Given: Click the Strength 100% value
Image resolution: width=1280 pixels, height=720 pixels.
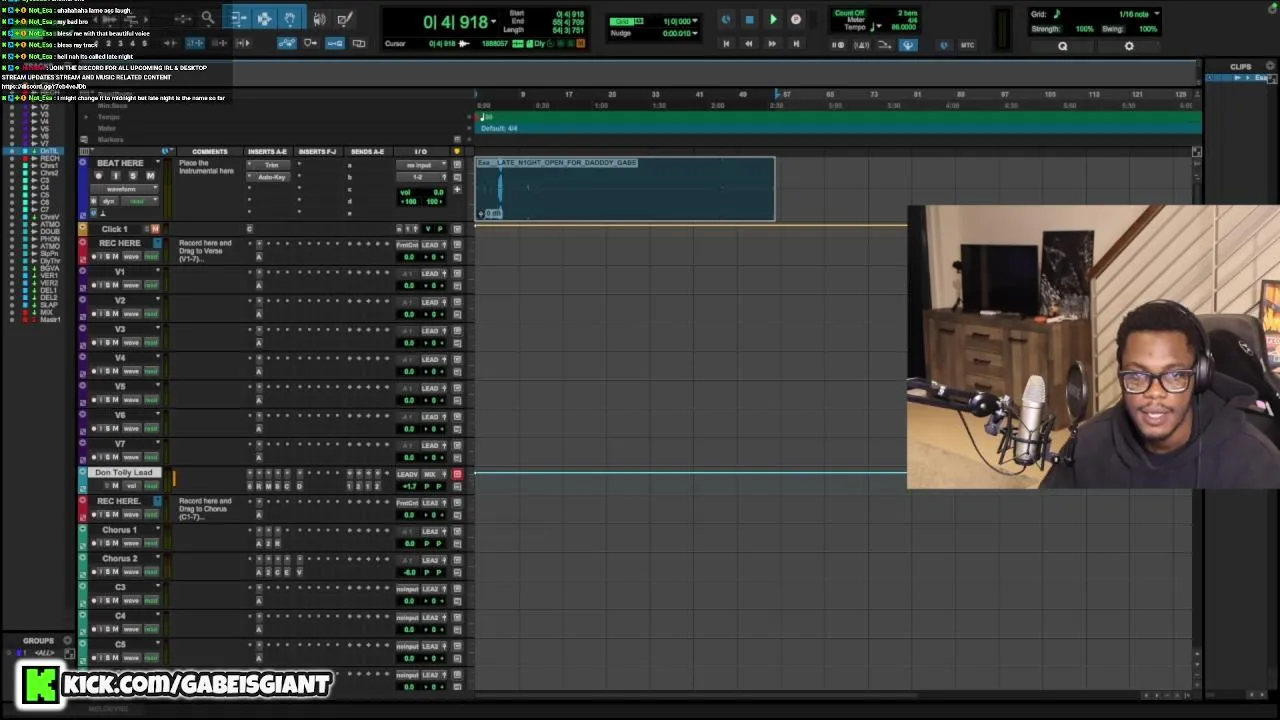Looking at the screenshot, I should click(1084, 29).
